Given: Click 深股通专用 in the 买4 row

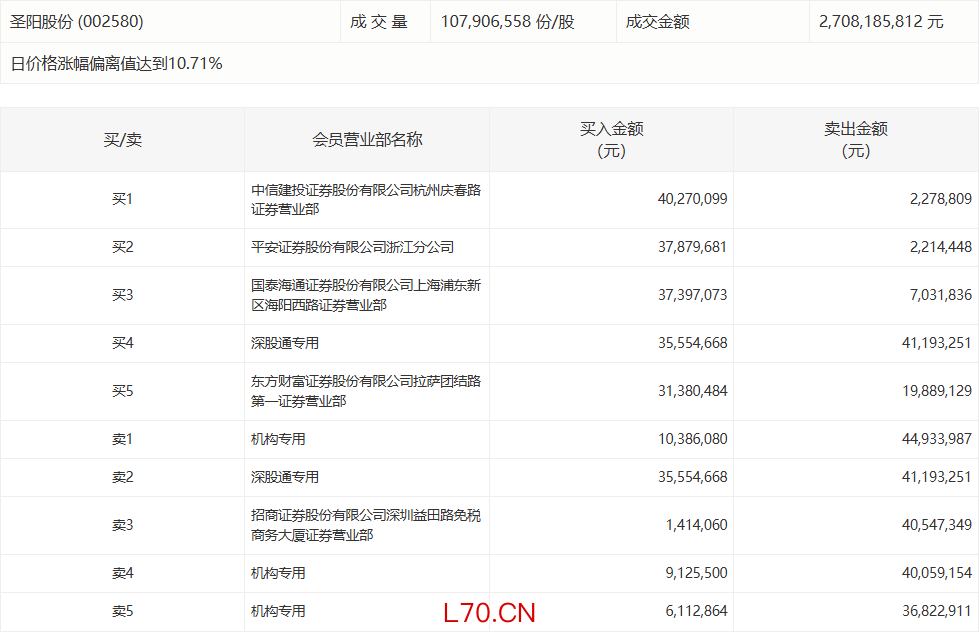Looking at the screenshot, I should tap(285, 343).
